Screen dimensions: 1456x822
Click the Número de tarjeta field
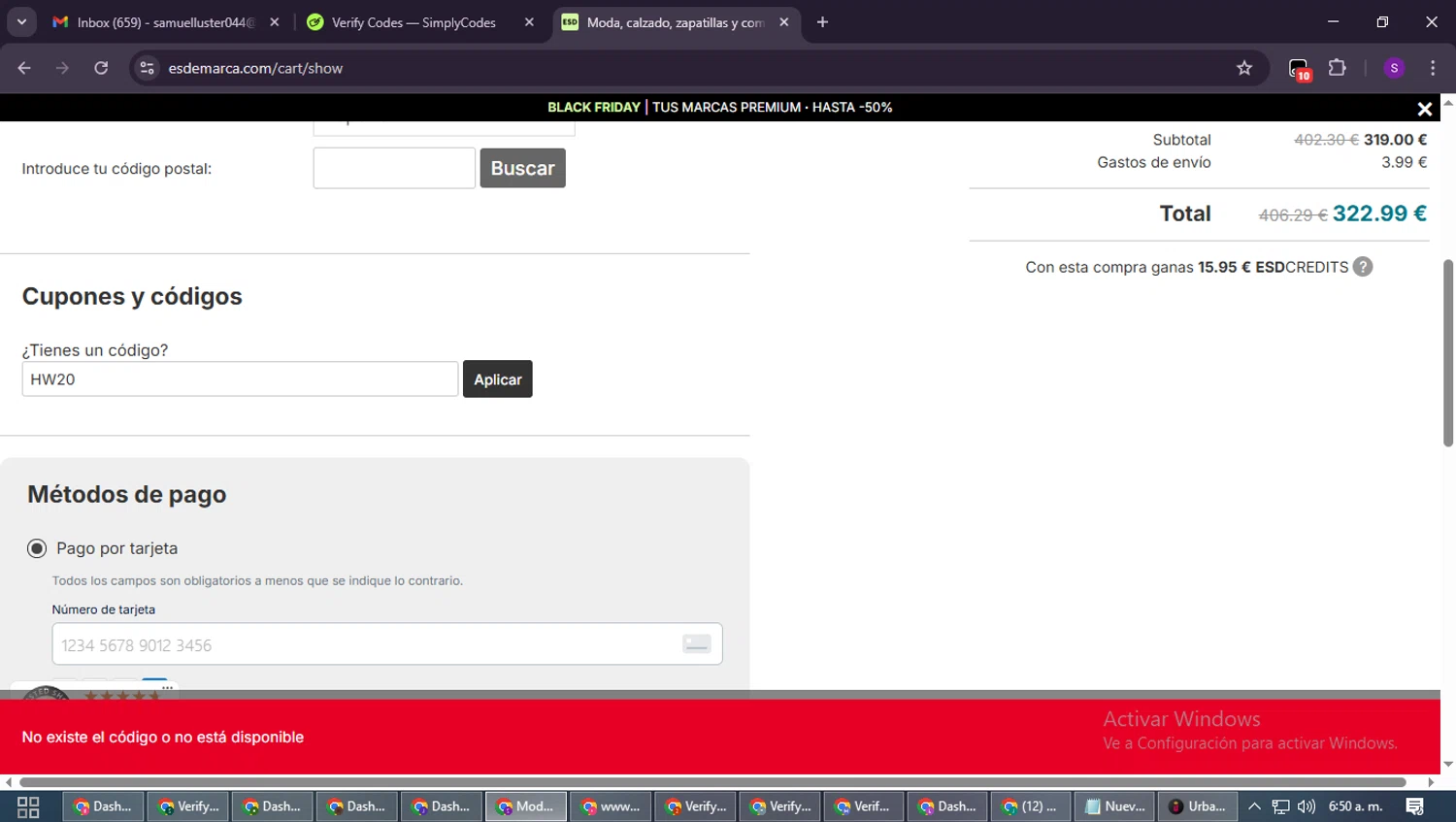point(387,644)
